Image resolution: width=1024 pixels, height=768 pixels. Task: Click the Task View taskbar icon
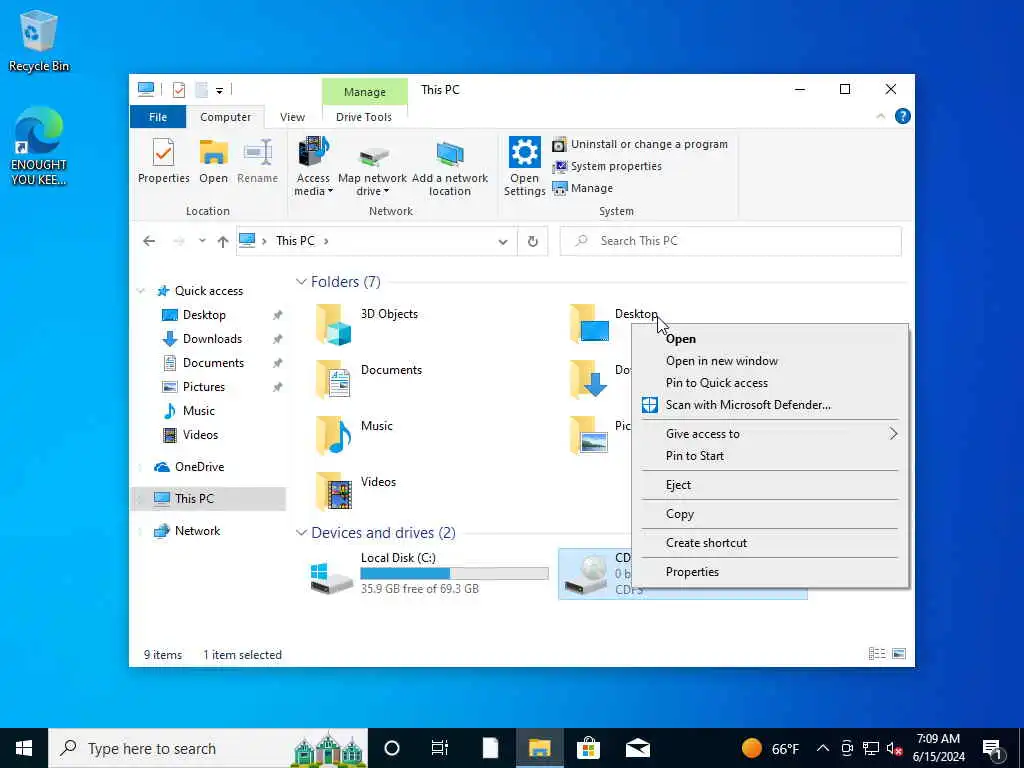click(x=440, y=748)
